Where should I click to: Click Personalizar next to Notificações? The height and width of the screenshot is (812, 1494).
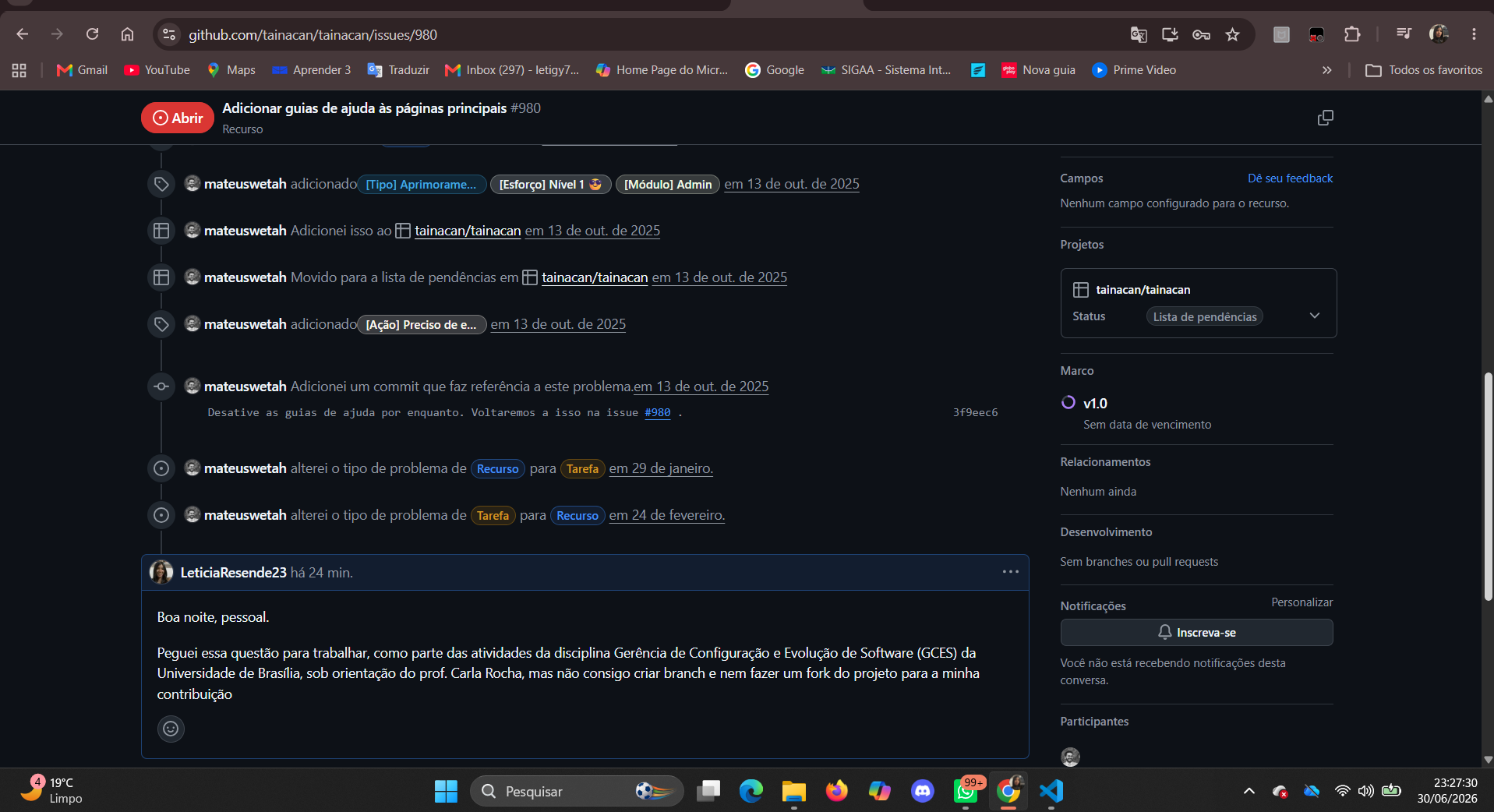pyautogui.click(x=1302, y=602)
